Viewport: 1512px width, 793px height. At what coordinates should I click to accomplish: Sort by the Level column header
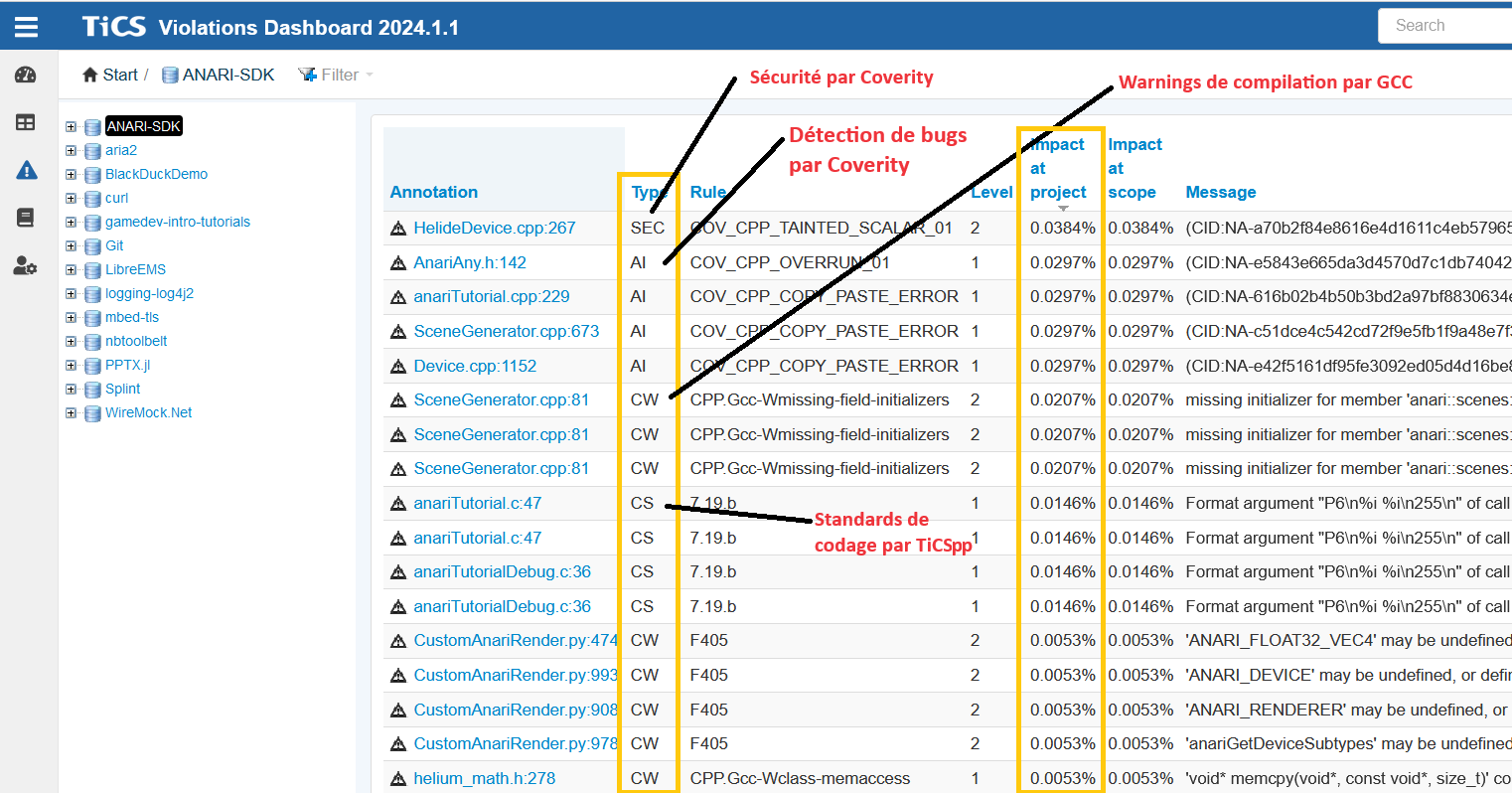coord(991,192)
